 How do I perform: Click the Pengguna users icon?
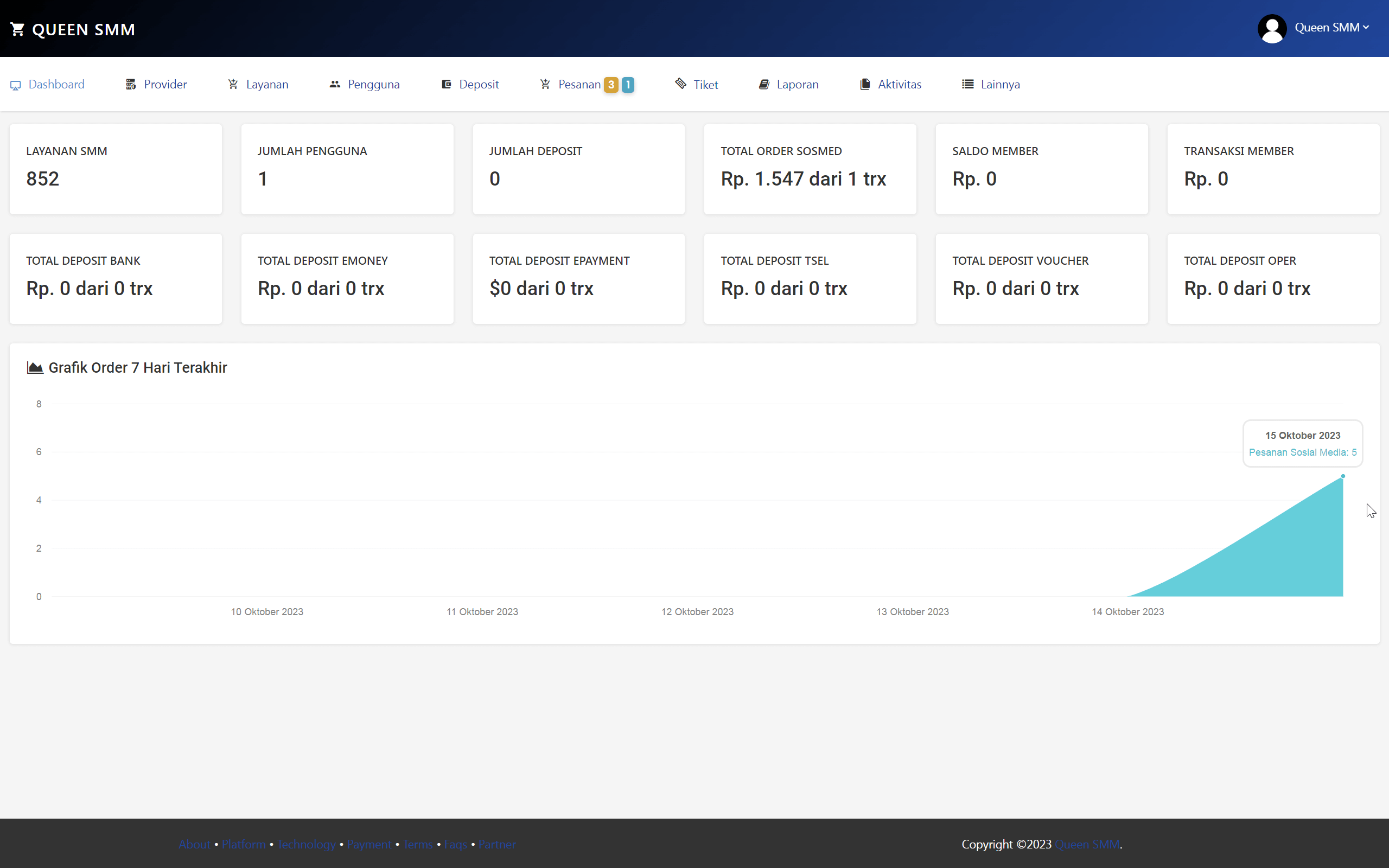pyautogui.click(x=335, y=84)
